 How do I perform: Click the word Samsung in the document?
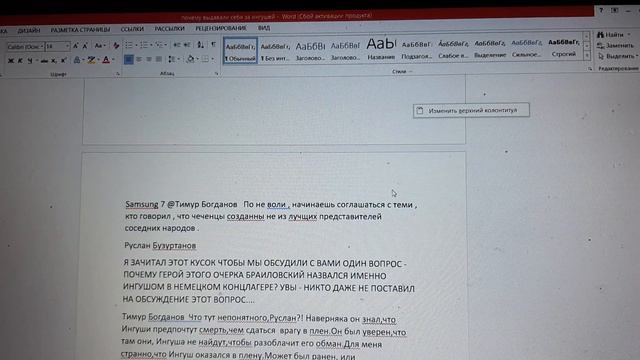coord(142,204)
